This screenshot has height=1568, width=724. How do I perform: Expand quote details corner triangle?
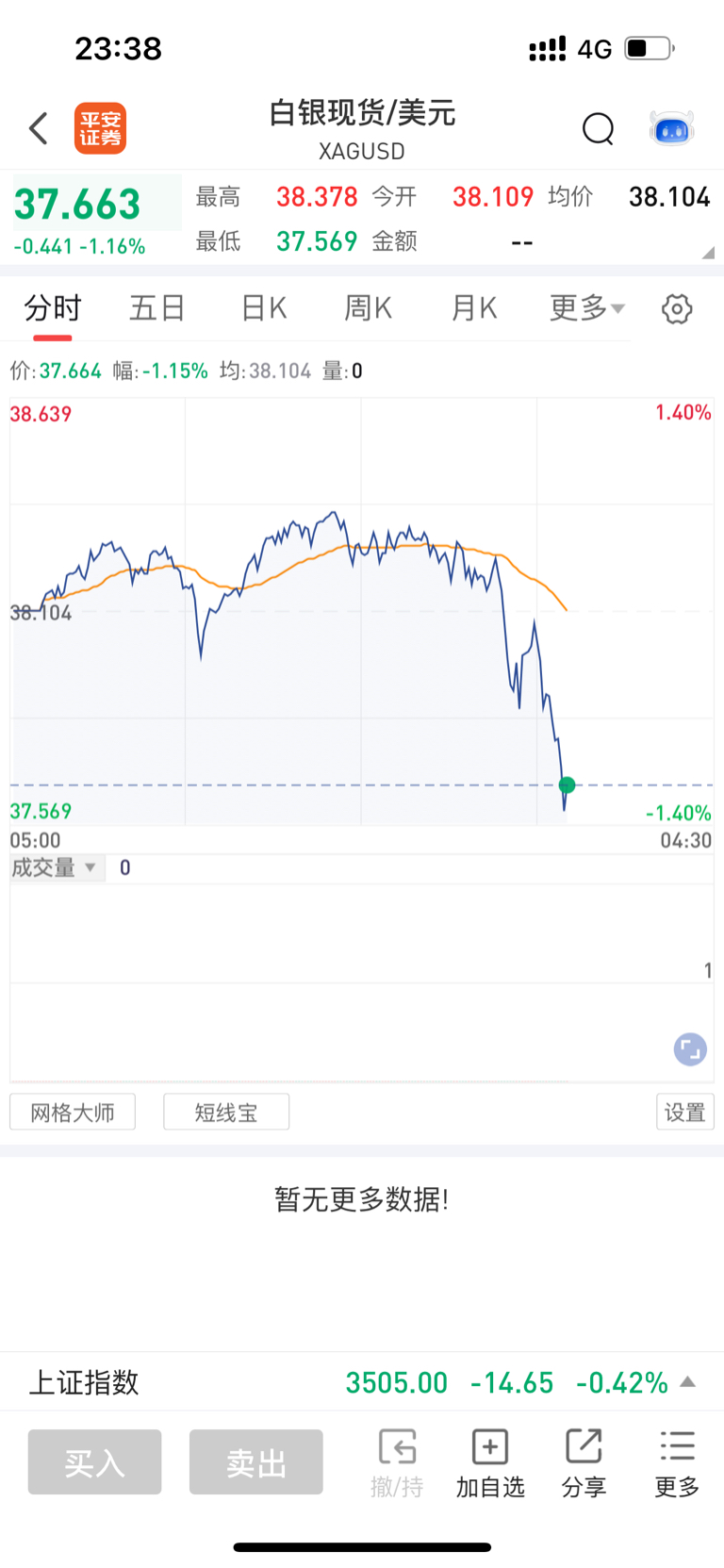point(708,253)
